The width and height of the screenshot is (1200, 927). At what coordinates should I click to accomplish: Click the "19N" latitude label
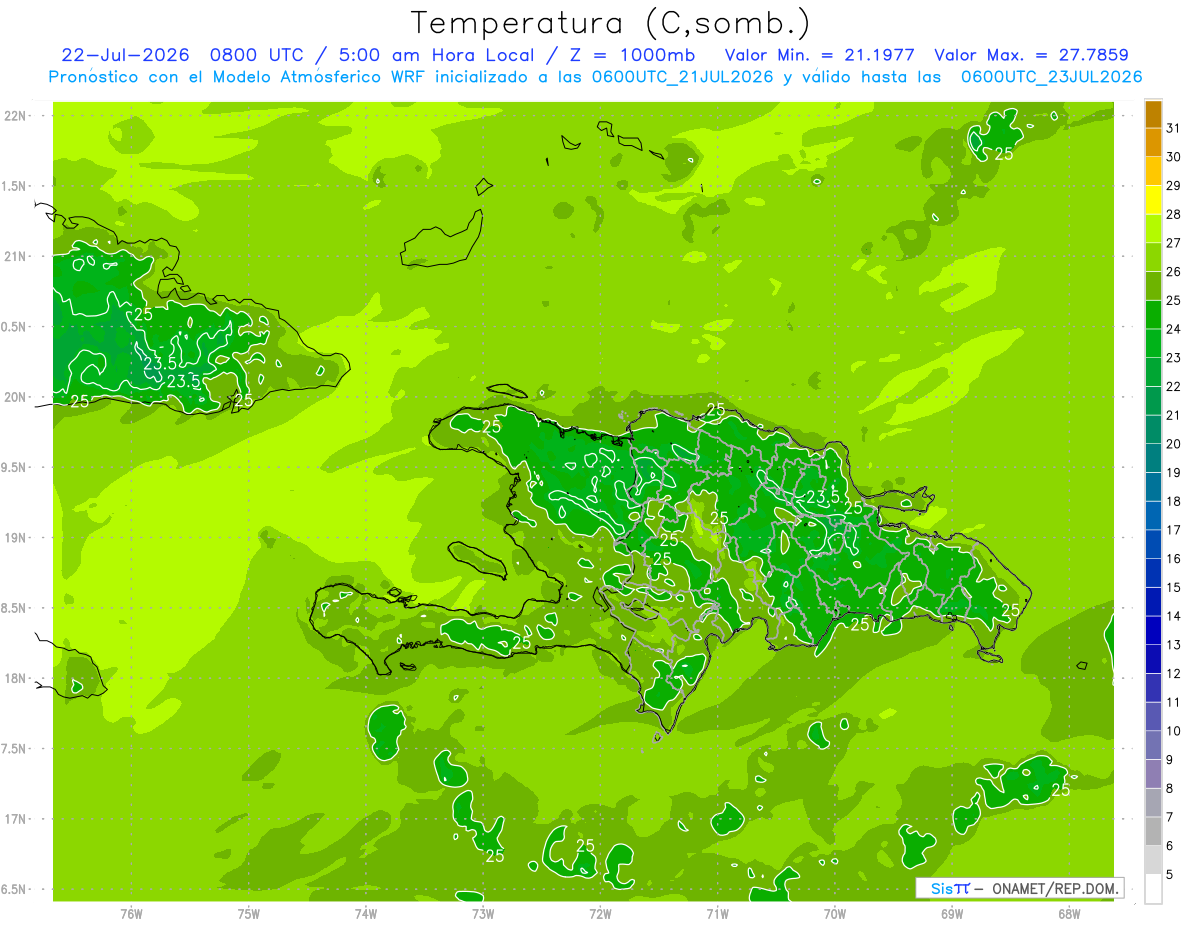point(15,538)
